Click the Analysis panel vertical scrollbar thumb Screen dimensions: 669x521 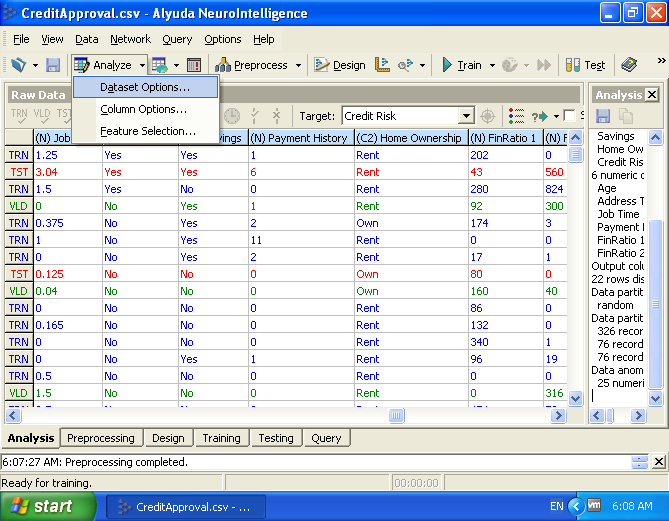[x=655, y=304]
